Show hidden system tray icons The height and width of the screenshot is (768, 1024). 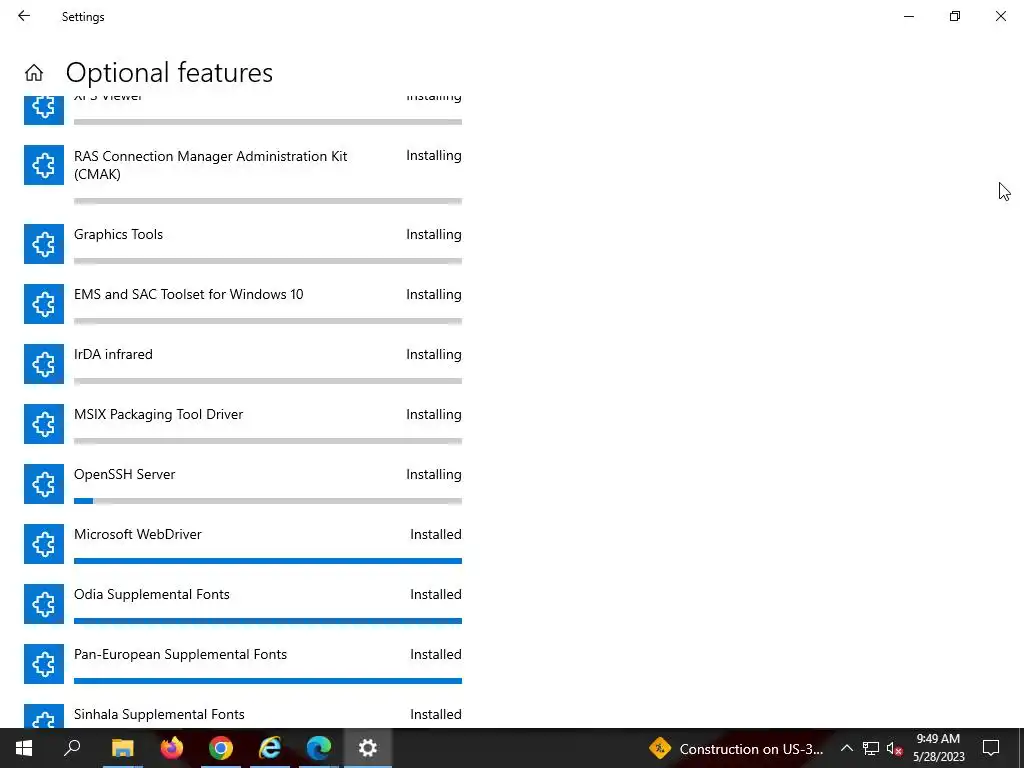pyautogui.click(x=846, y=748)
